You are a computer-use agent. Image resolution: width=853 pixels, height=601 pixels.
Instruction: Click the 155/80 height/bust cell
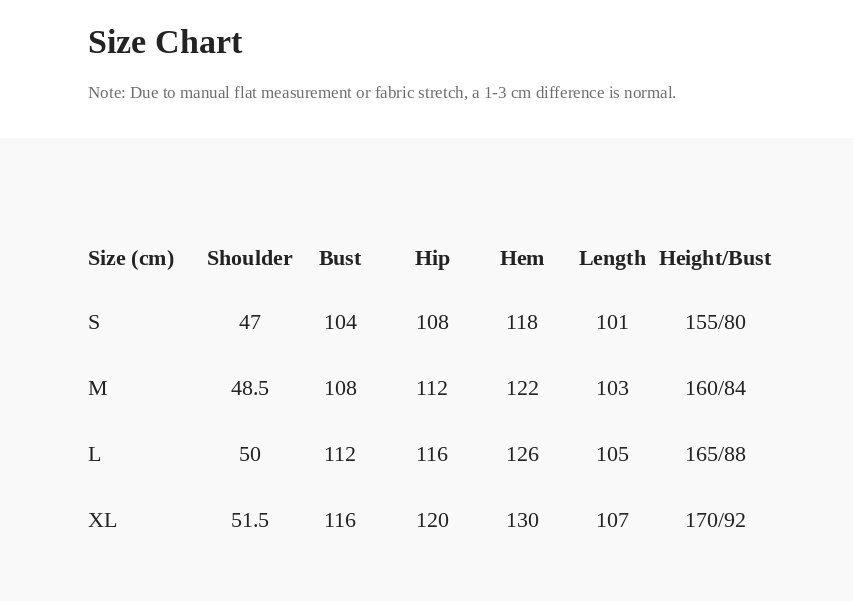tap(715, 322)
